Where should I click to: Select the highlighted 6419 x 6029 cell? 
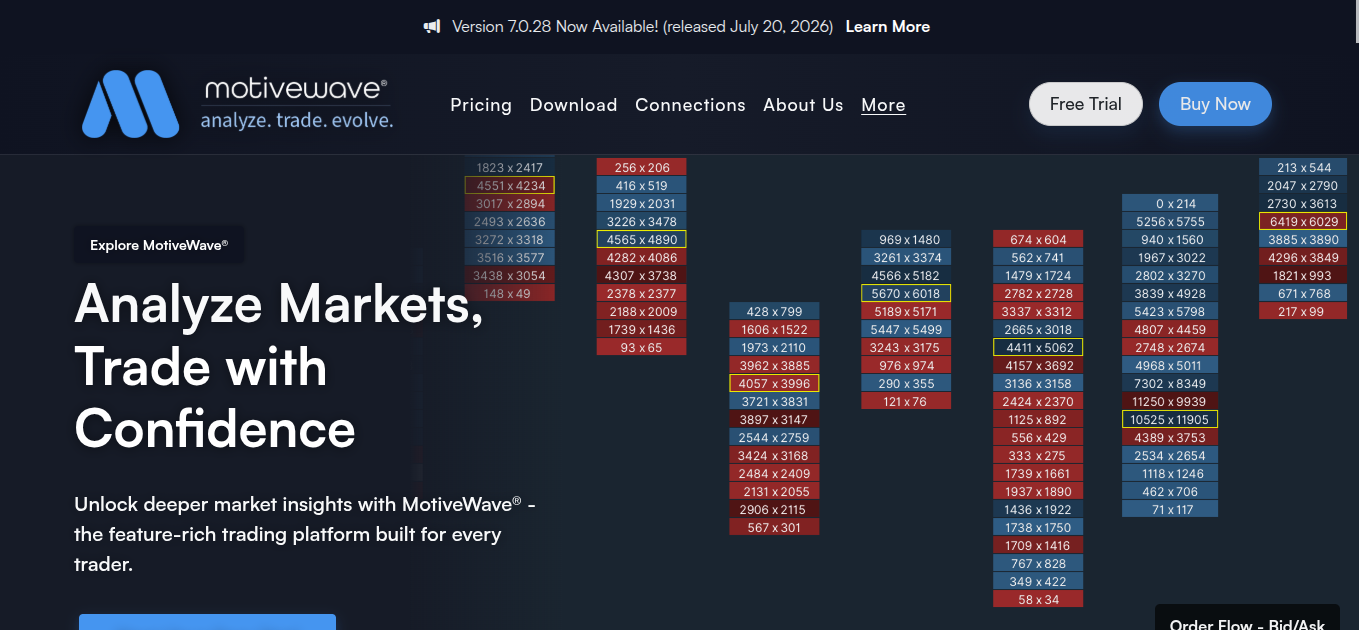1303,221
